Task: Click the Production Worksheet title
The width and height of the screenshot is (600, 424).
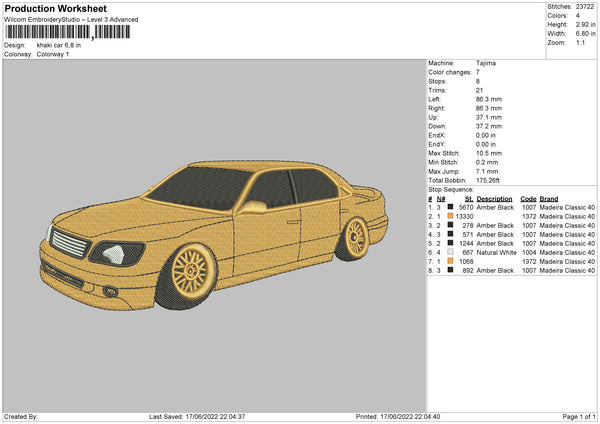Action: point(56,9)
